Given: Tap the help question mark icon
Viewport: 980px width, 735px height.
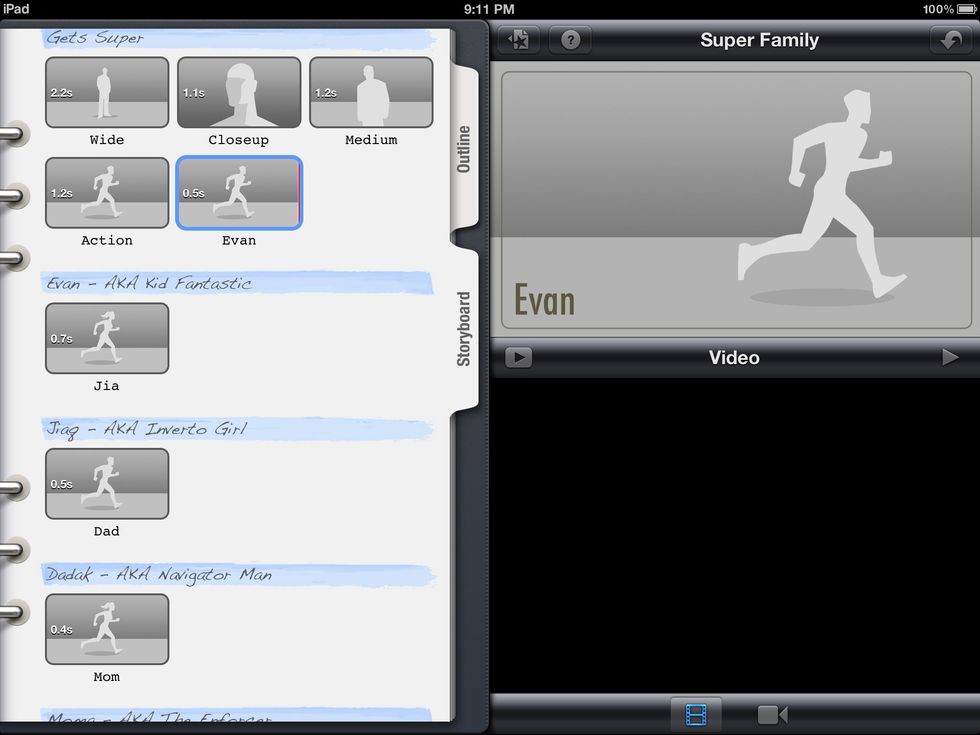Looking at the screenshot, I should [570, 40].
